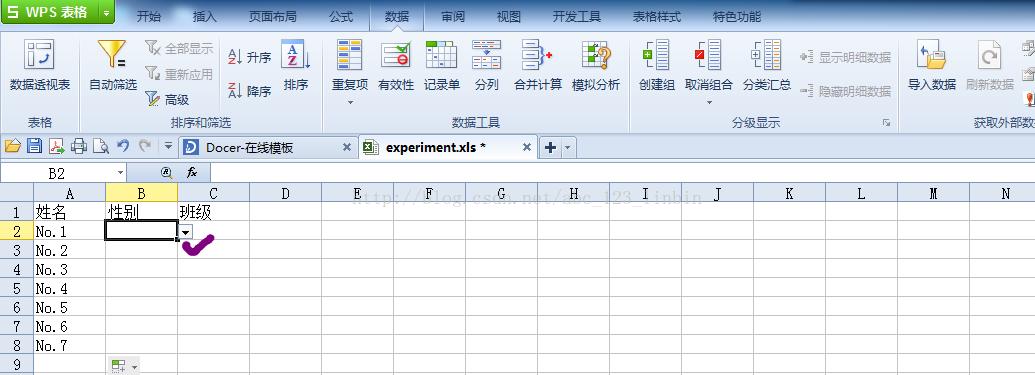This screenshot has width=1035, height=375.
Task: Export to PDF from the quick toolbar
Action: click(57, 147)
